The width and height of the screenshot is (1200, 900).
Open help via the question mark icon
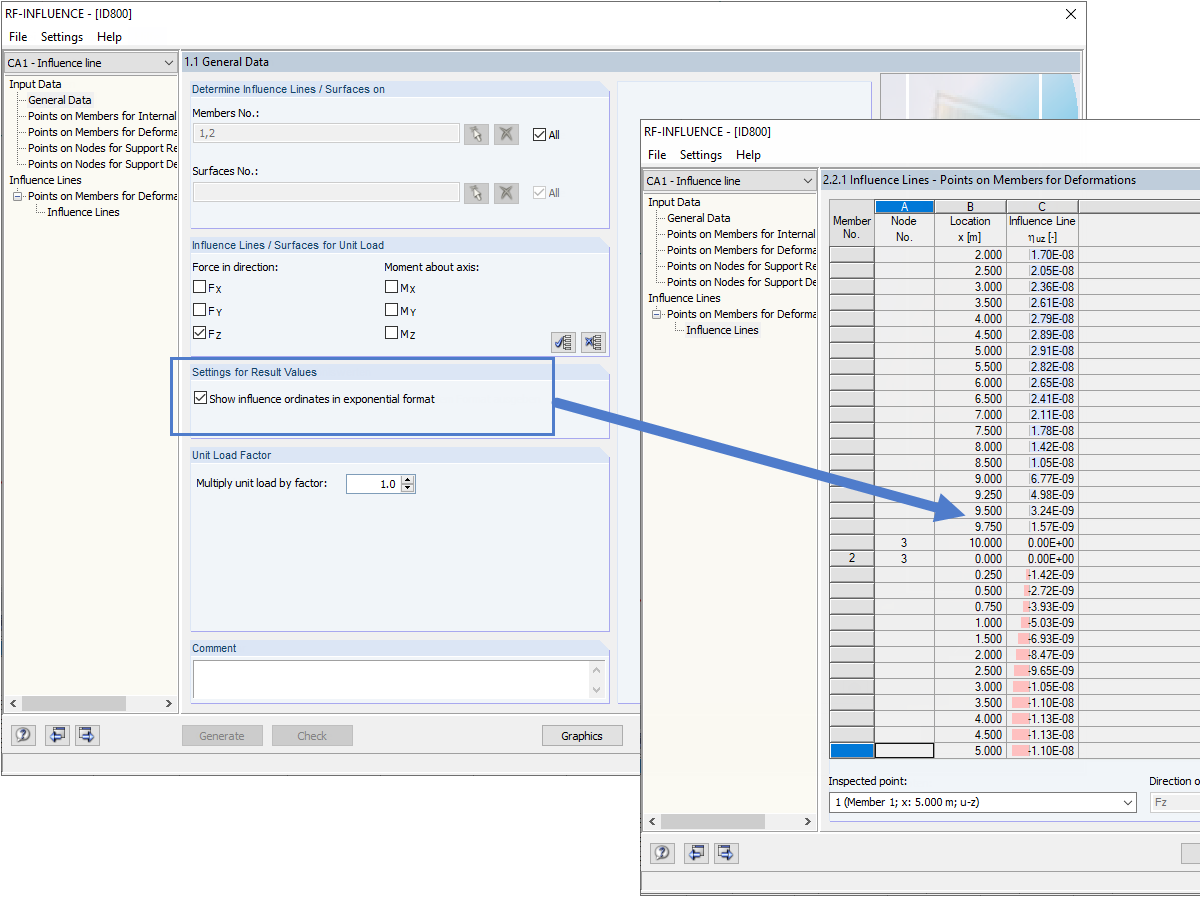tap(663, 853)
